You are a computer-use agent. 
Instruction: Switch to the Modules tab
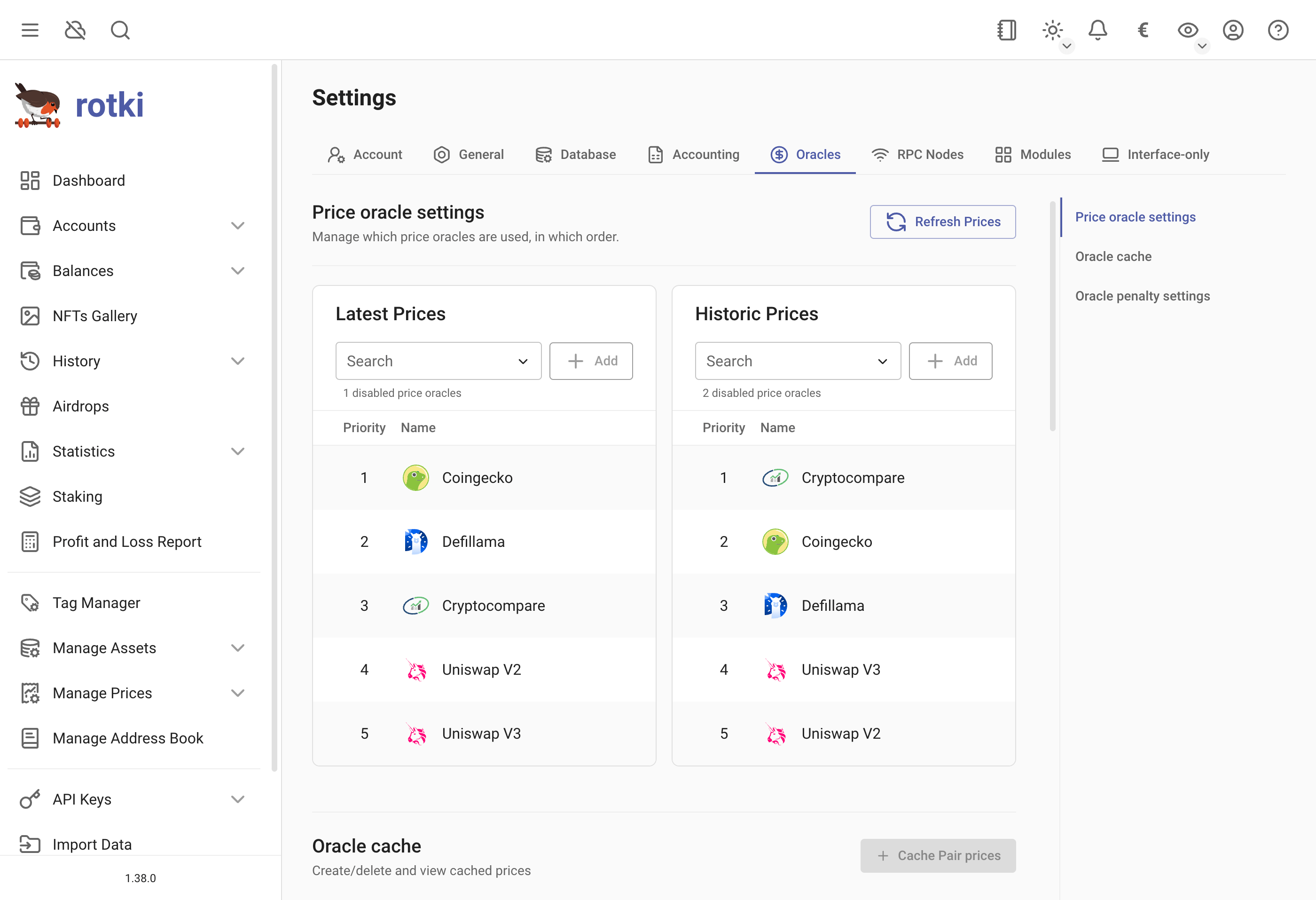[1033, 155]
